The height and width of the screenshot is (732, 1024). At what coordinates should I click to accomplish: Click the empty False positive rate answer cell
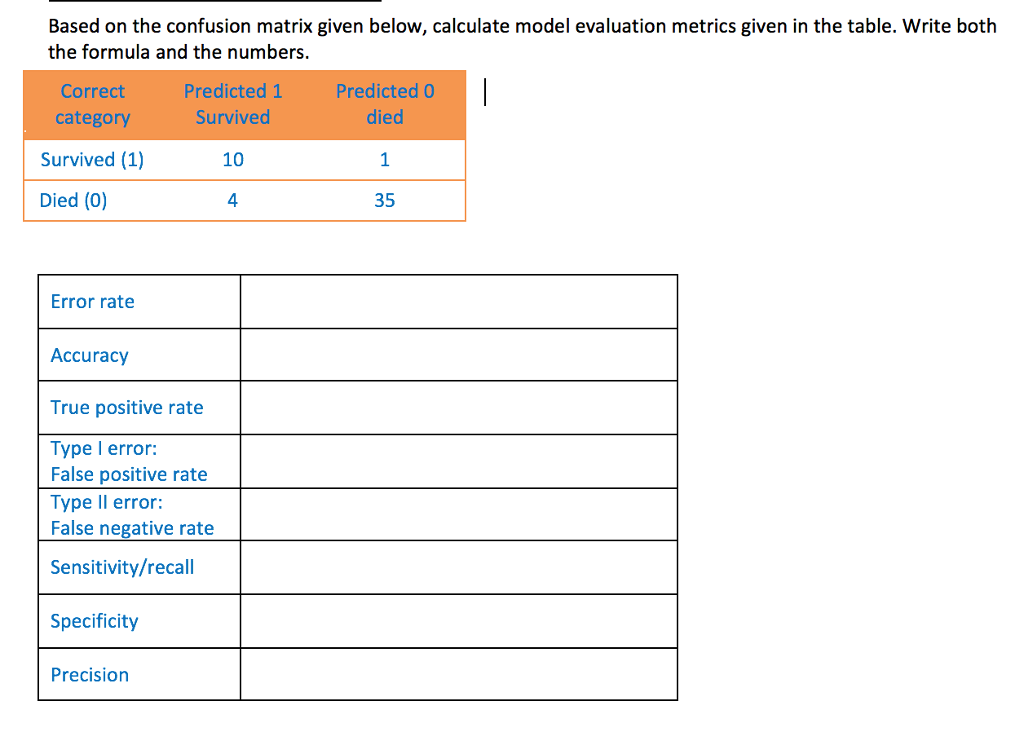[x=458, y=461]
